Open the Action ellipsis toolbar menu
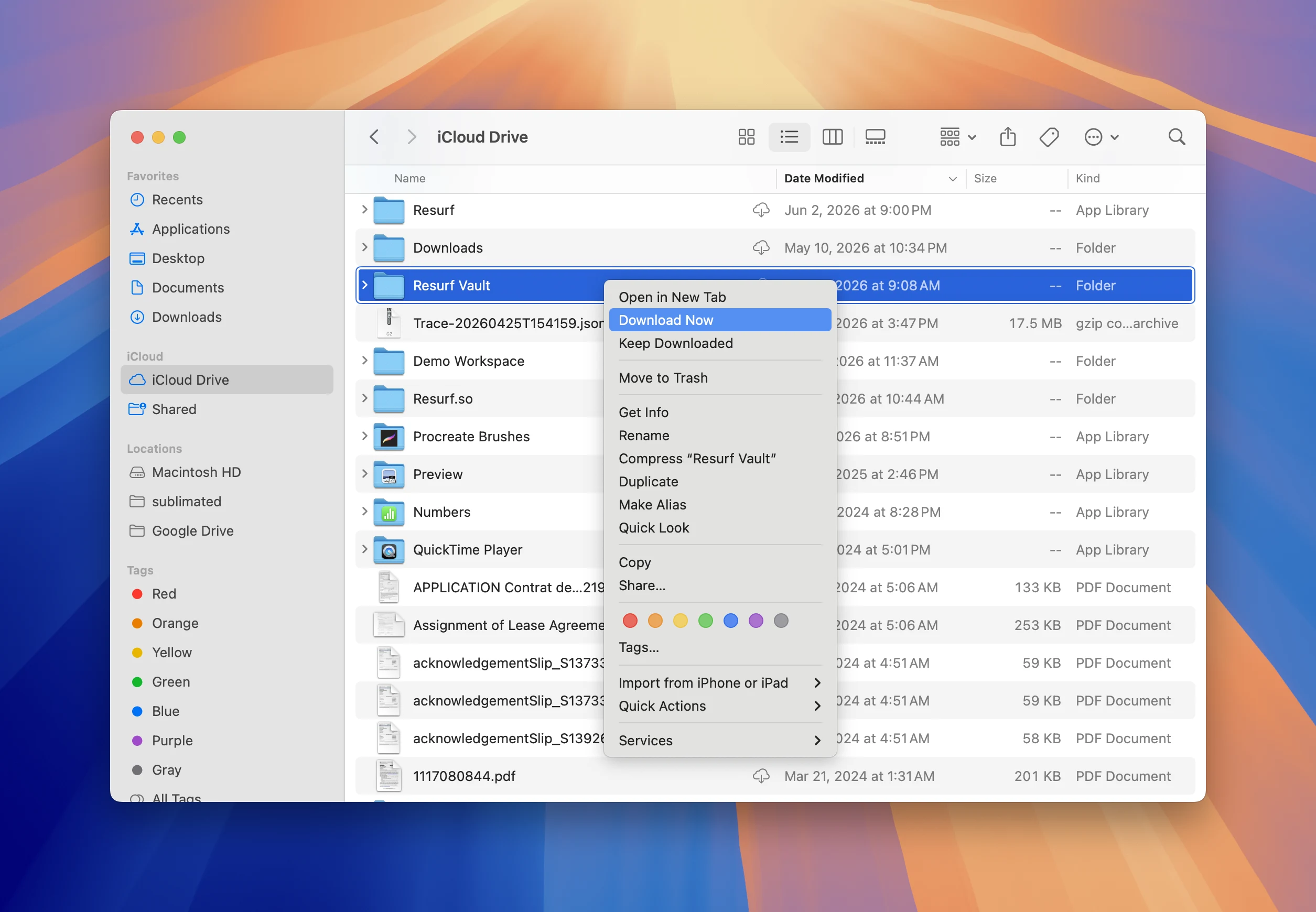Viewport: 1316px width, 912px height. 1102,137
